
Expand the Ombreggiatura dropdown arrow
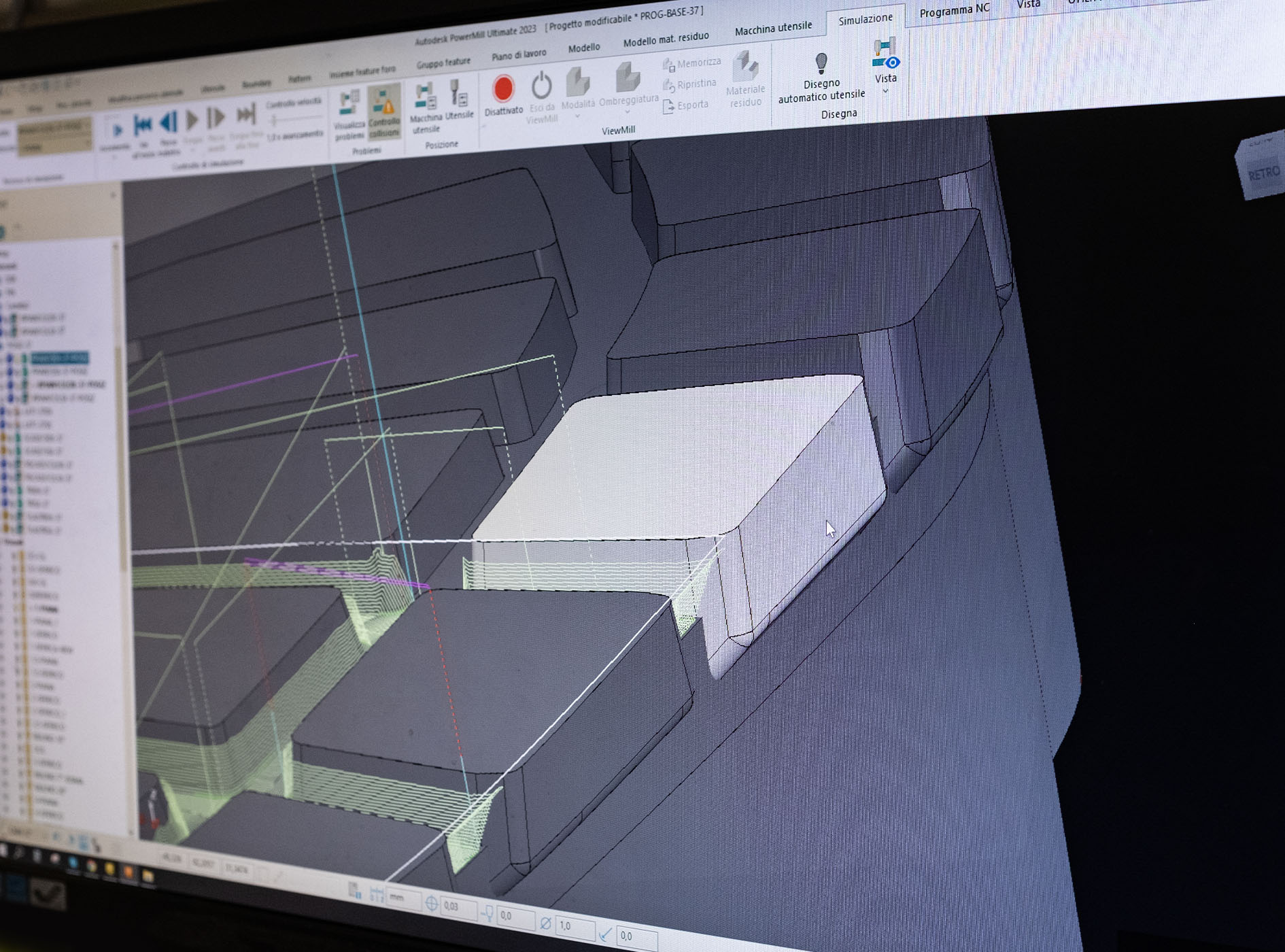(x=628, y=112)
